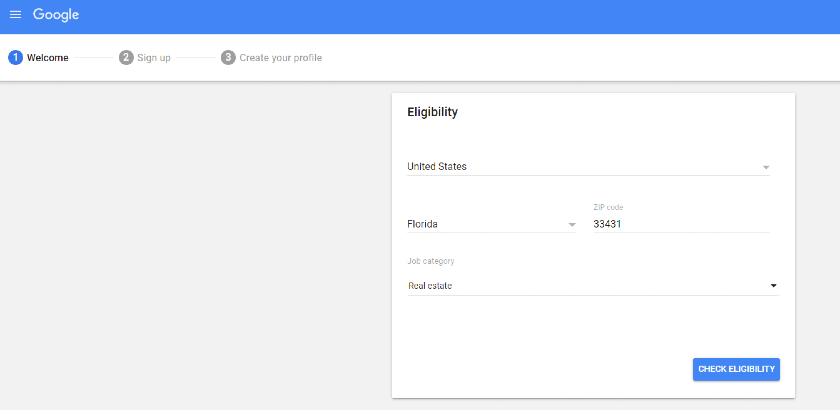Click the step 1 circle icon
This screenshot has height=410, width=840.
pyautogui.click(x=16, y=57)
